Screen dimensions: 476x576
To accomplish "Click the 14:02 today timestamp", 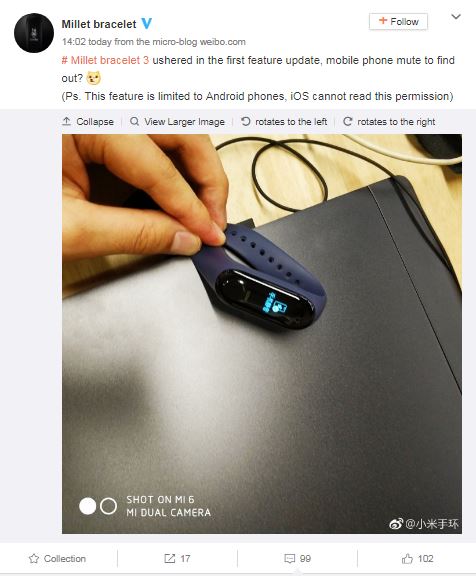I will pos(86,42).
